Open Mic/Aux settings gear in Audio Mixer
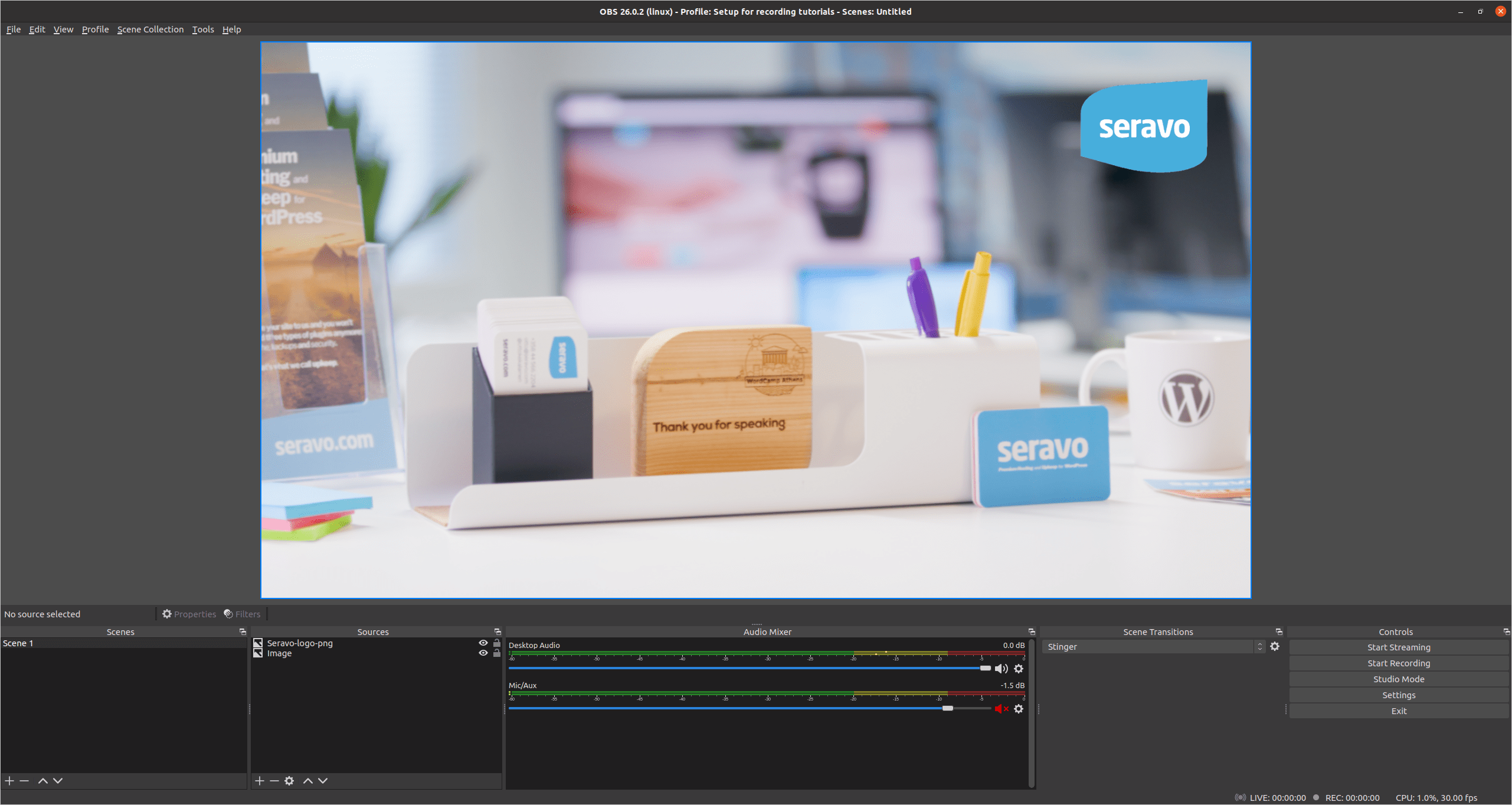The width and height of the screenshot is (1512, 805). 1019,709
